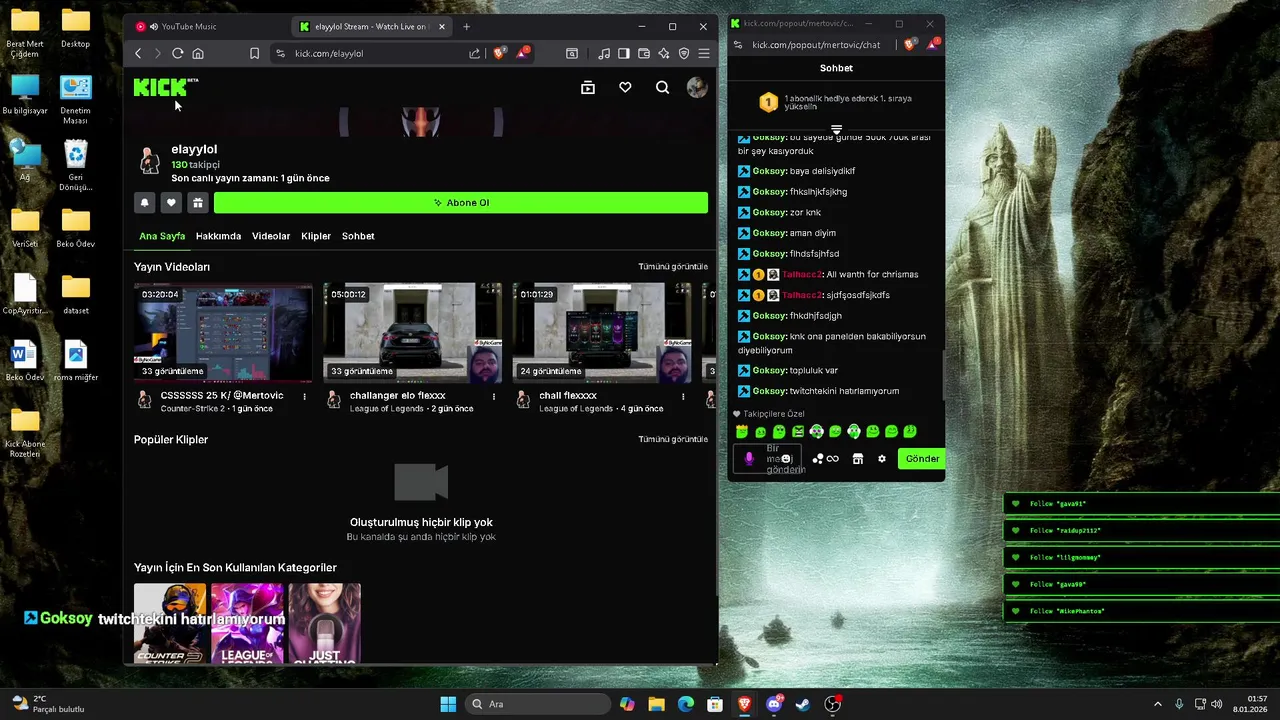Image resolution: width=1280 pixels, height=720 pixels.
Task: Show hidden system tray icons chevron
Action: pos(1158,704)
